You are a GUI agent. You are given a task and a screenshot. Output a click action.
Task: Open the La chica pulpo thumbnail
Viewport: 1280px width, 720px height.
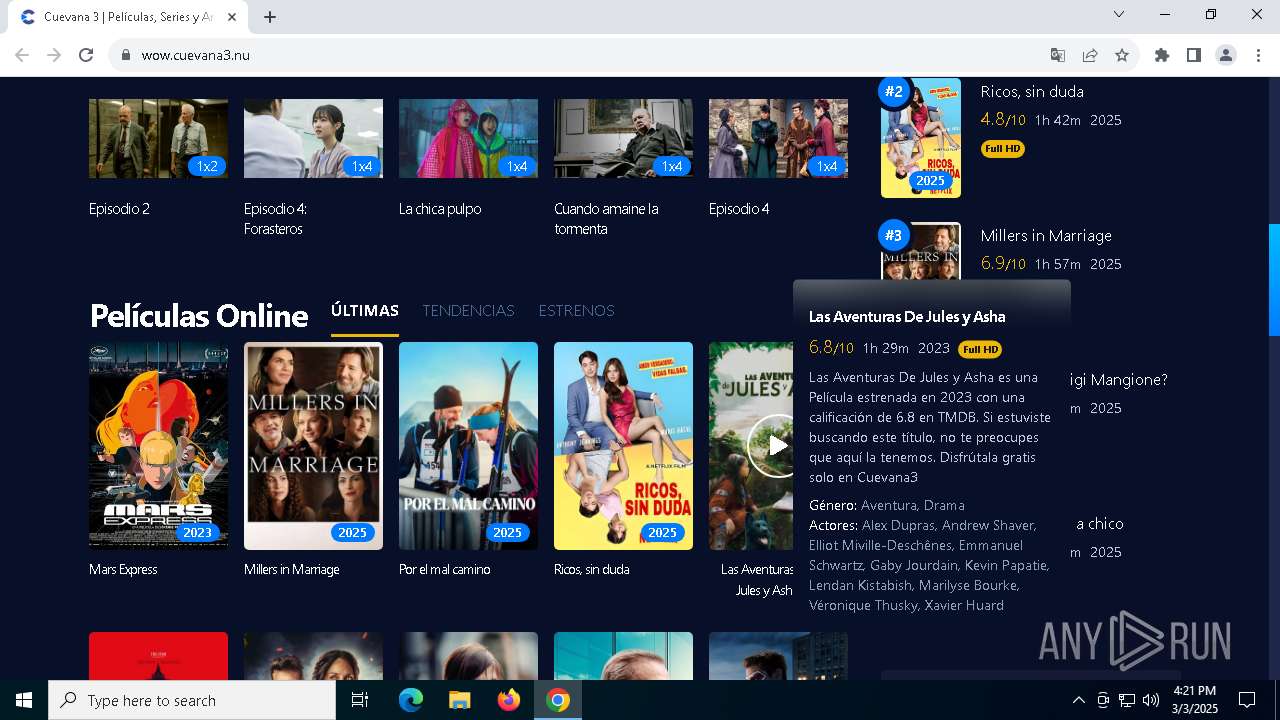tap(468, 138)
